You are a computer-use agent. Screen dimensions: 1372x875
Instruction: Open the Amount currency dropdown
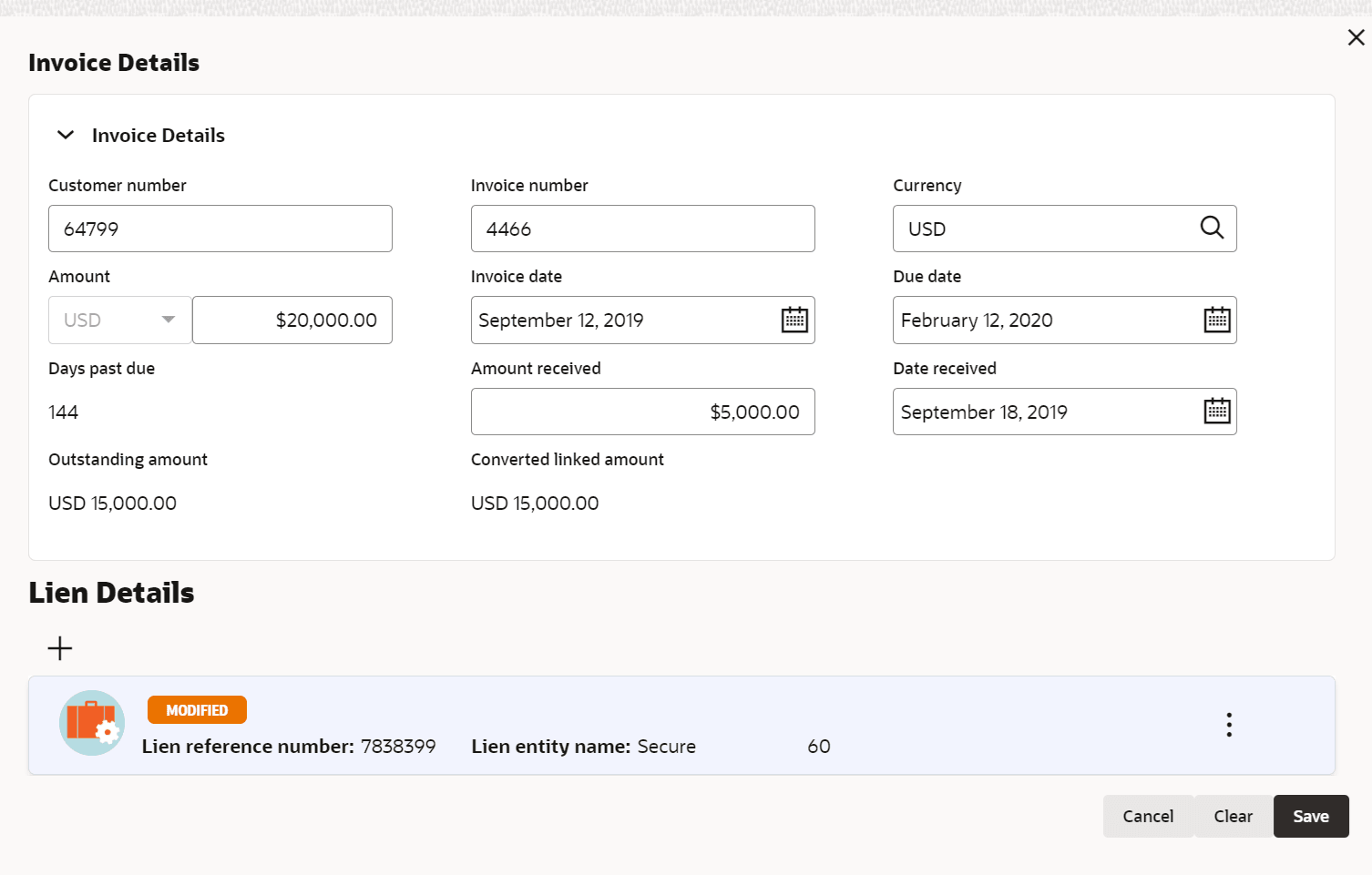coord(120,320)
